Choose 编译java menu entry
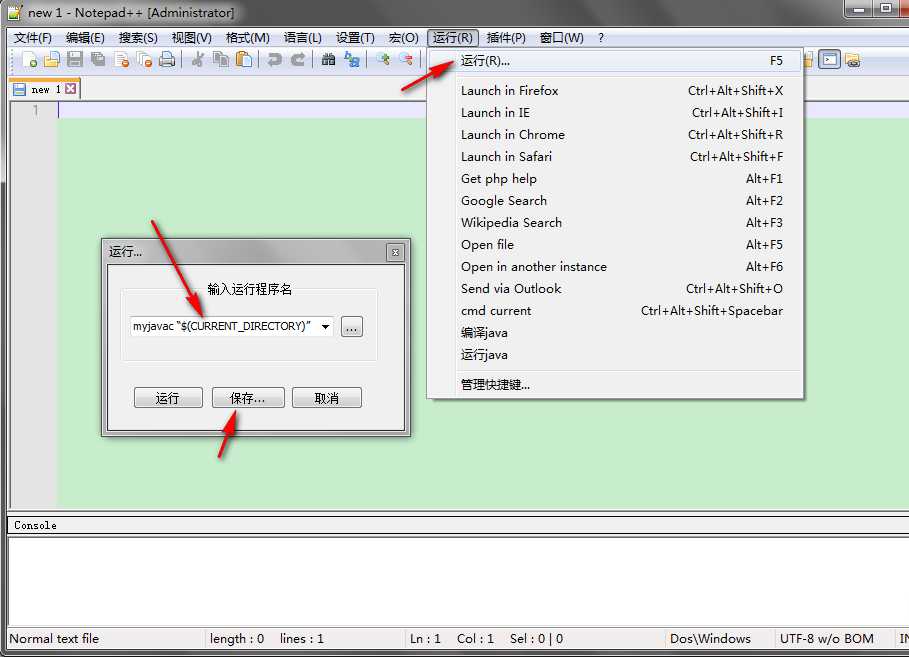The width and height of the screenshot is (909, 657). click(x=616, y=333)
